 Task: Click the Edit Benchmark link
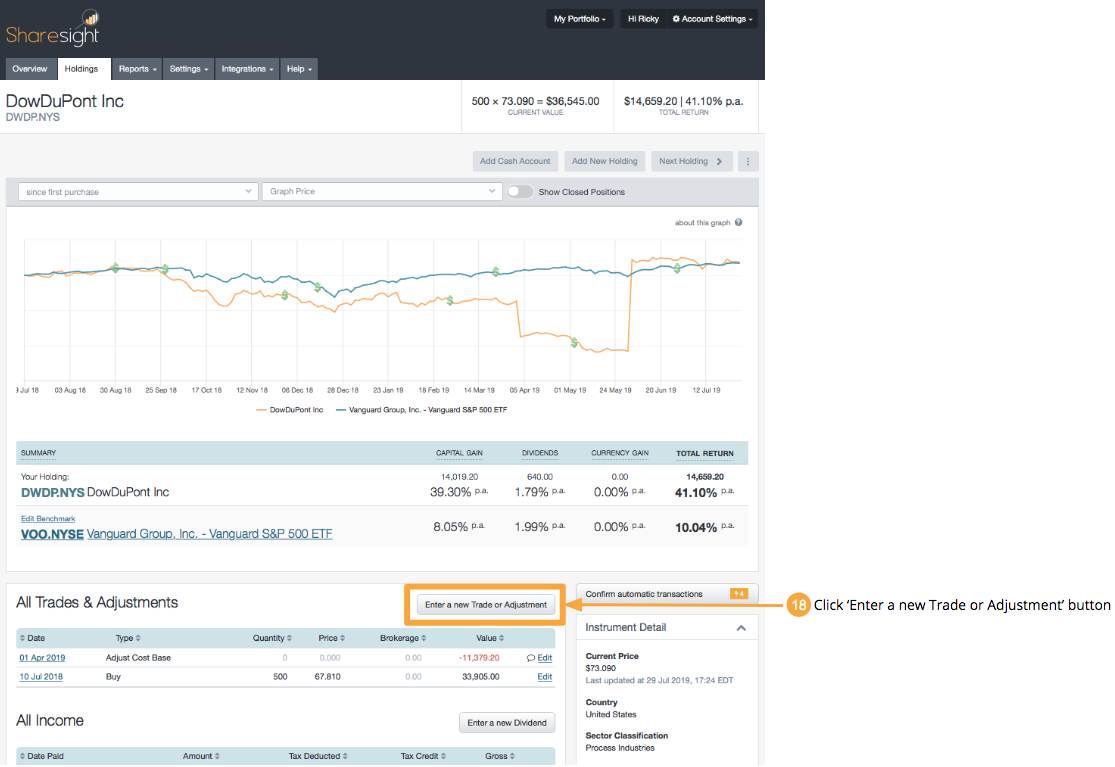tap(48, 519)
